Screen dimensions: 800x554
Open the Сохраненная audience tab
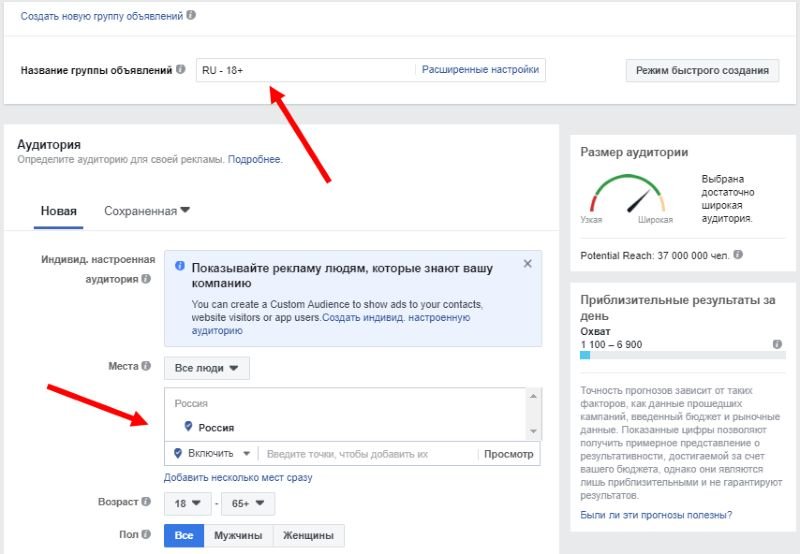tap(146, 211)
